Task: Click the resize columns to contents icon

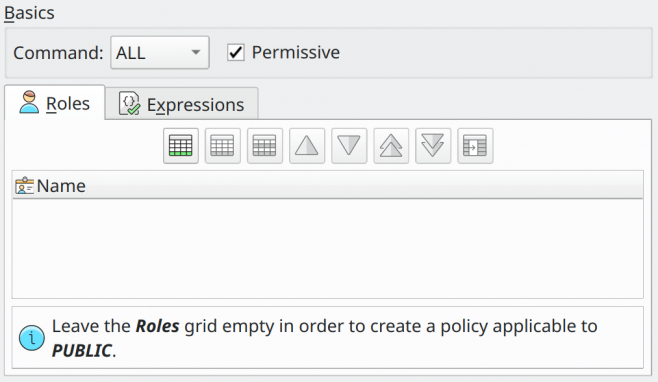Action: pos(475,146)
